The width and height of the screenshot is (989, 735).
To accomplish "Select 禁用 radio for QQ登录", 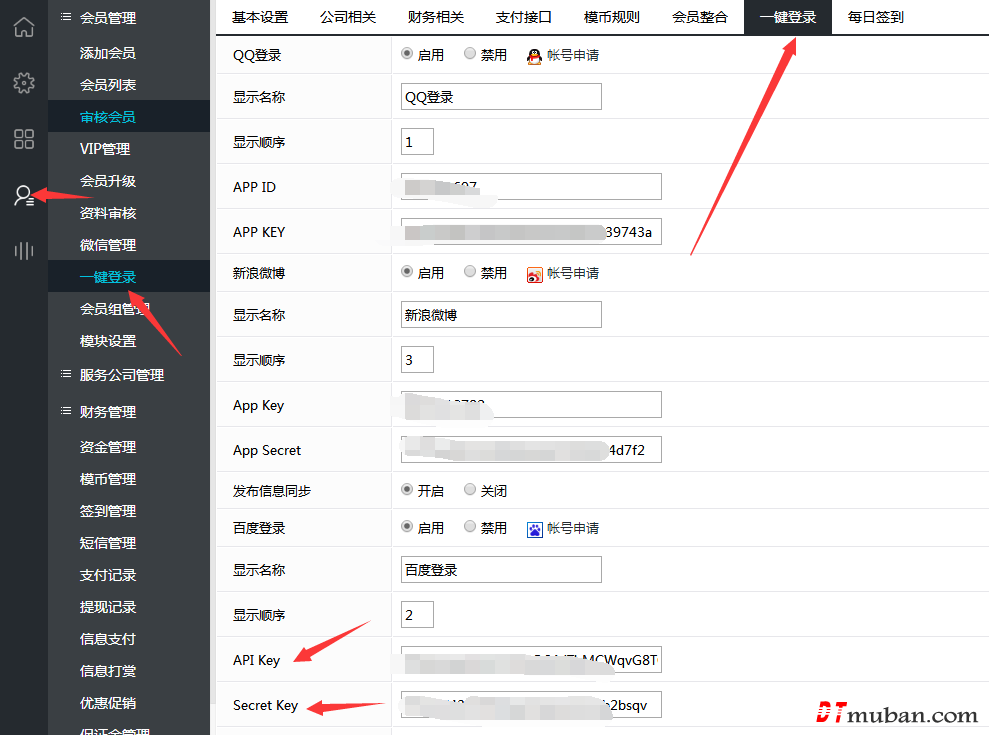I will [x=470, y=55].
